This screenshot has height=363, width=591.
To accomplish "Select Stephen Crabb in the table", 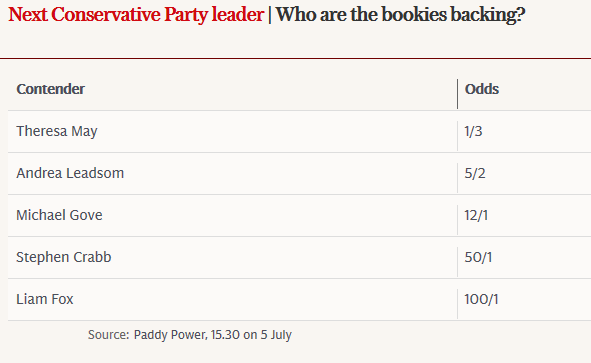I will coord(64,257).
